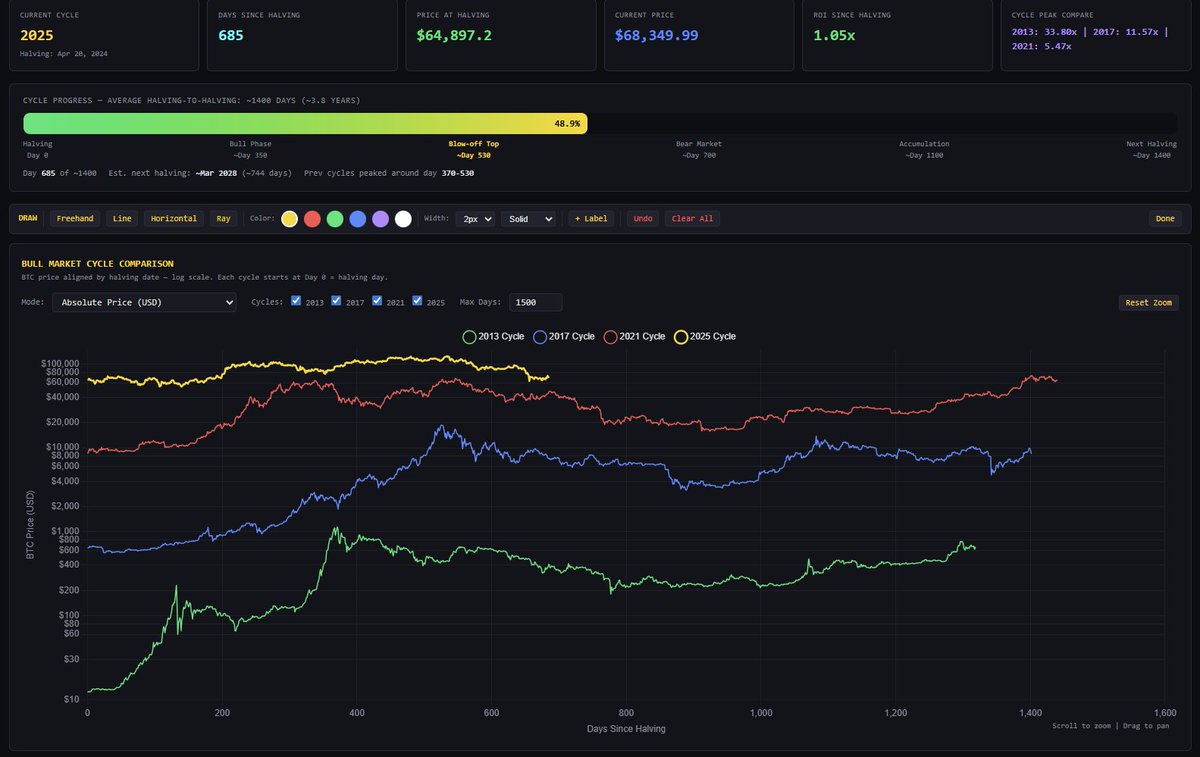Pick the red drawing color
This screenshot has width=1200, height=757.
tap(312, 218)
